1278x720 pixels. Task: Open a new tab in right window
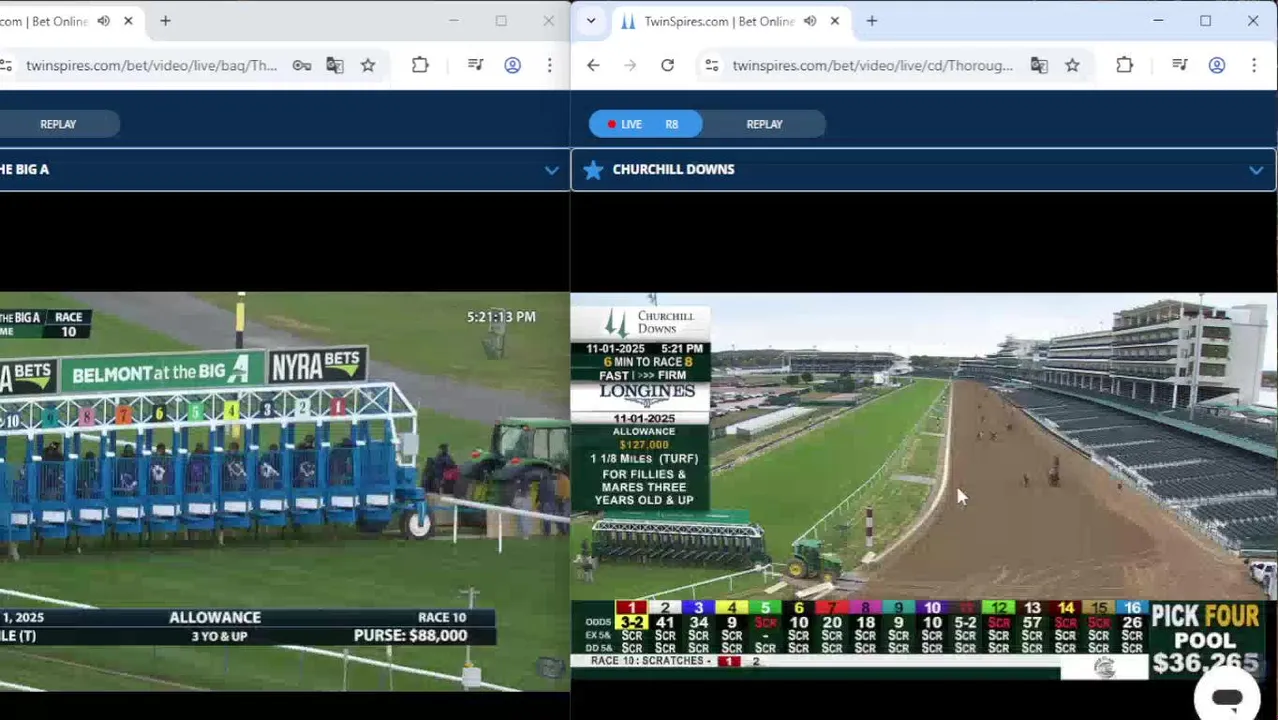872,21
